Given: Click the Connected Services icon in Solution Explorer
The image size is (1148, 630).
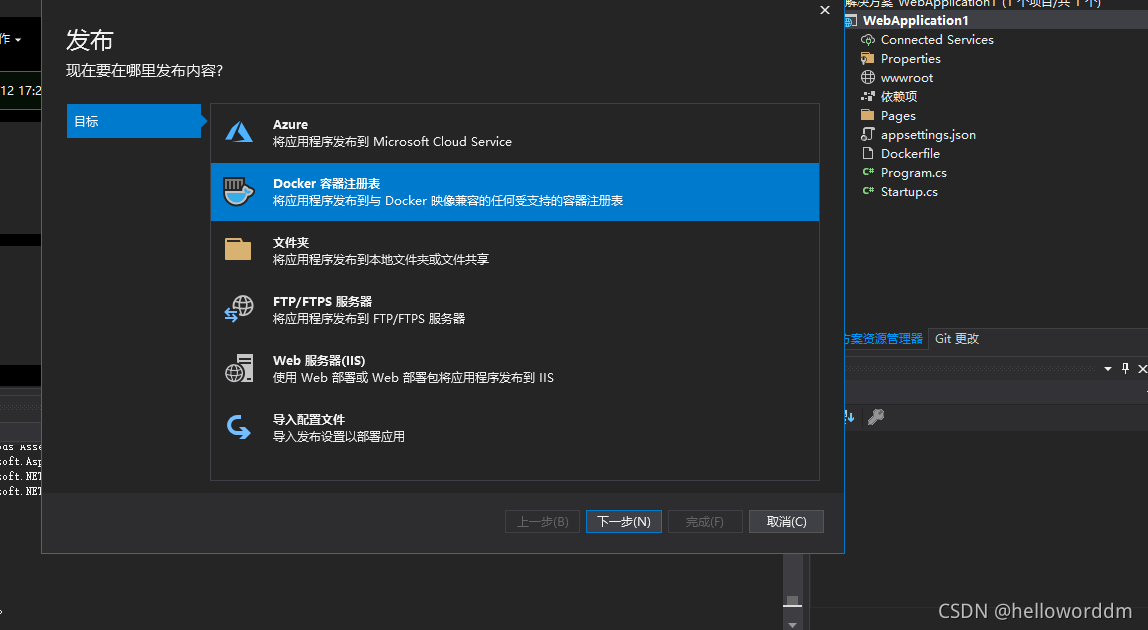Looking at the screenshot, I should click(868, 40).
